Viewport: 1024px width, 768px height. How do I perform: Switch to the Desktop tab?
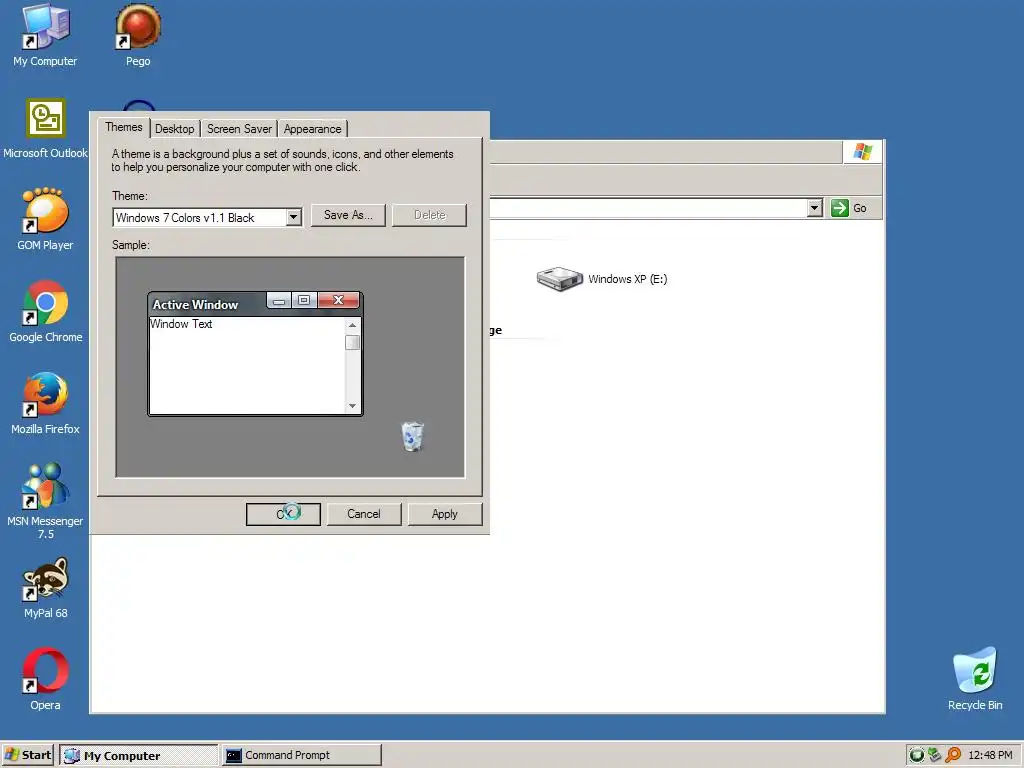pyautogui.click(x=174, y=129)
